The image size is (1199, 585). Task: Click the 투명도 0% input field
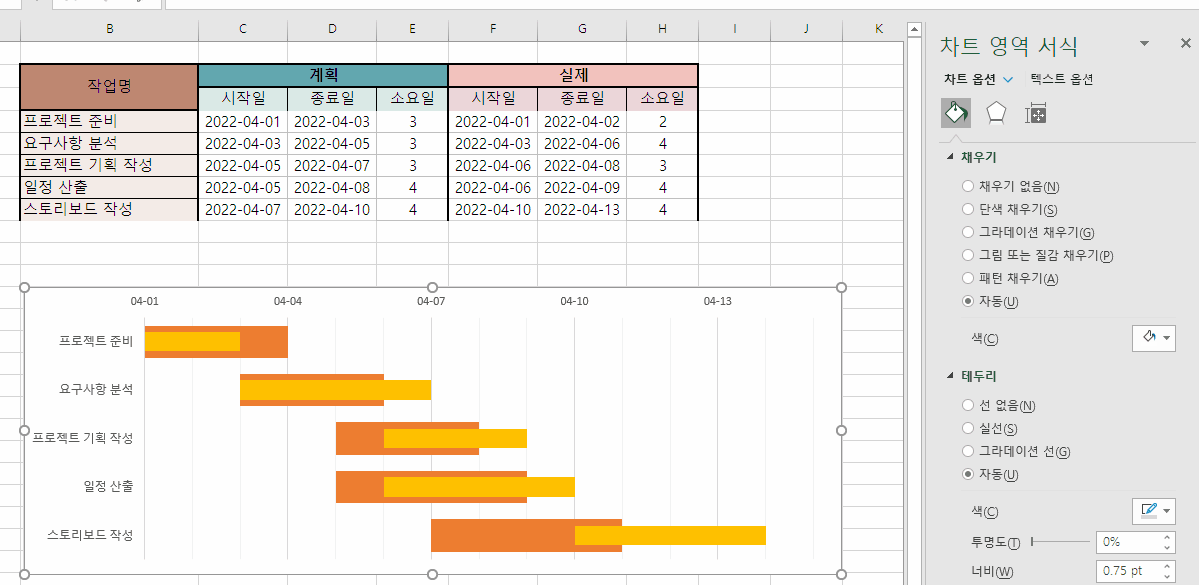point(1128,542)
